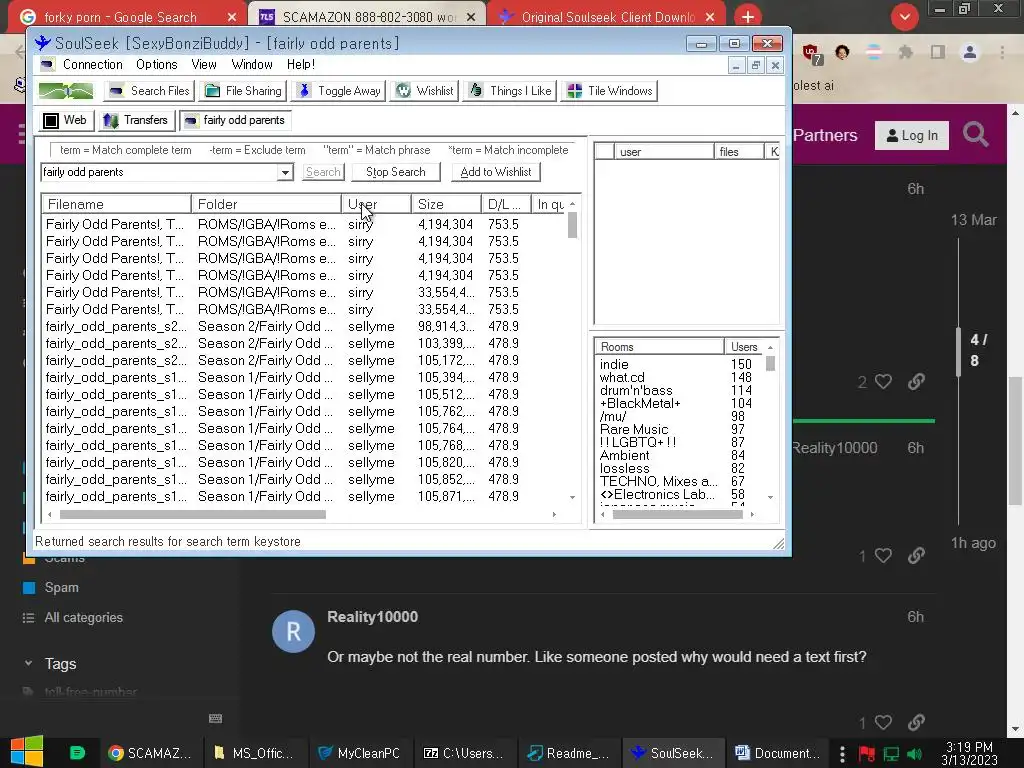This screenshot has height=768, width=1024.
Task: Select the +BlackMetal+ room
Action: (x=640, y=404)
